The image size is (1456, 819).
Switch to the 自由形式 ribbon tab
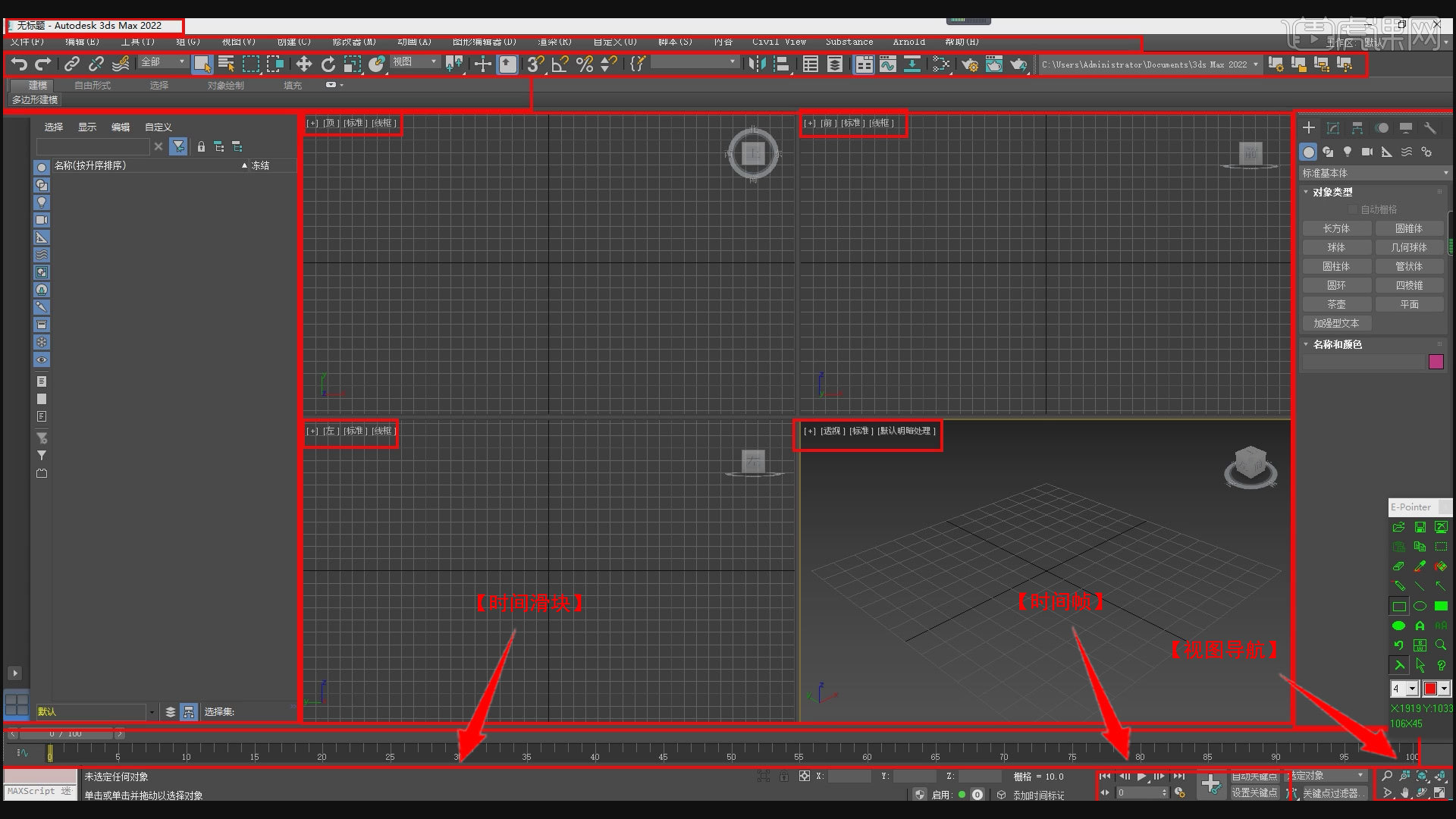93,85
